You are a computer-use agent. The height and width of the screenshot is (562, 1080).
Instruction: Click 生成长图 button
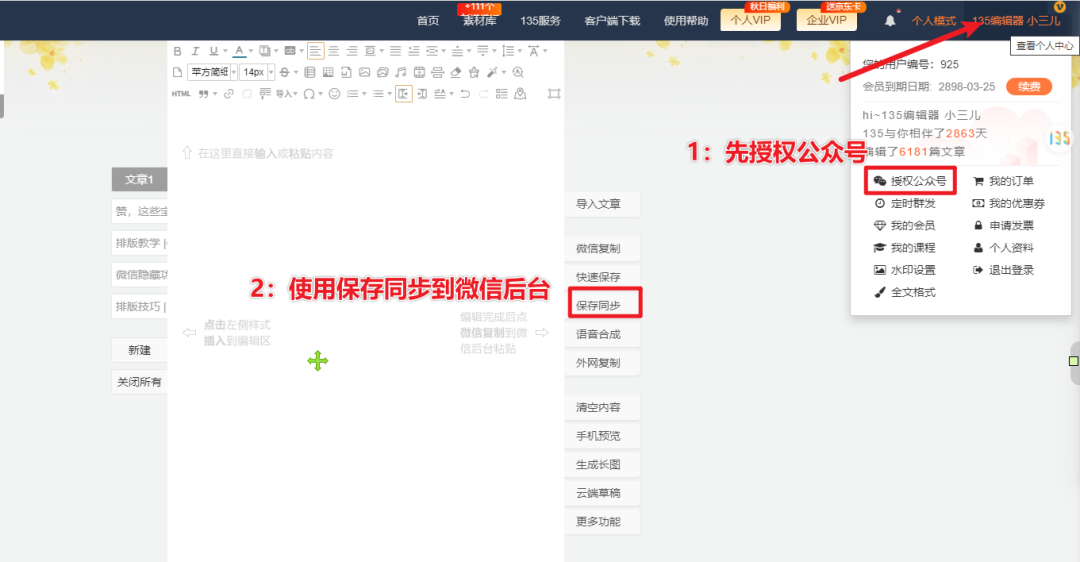[x=602, y=464]
